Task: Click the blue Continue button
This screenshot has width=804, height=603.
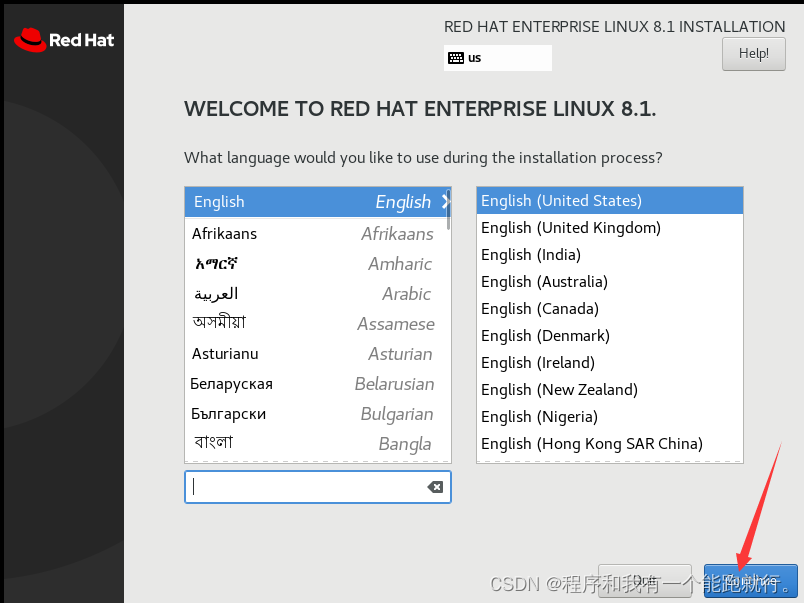Action: (750, 581)
